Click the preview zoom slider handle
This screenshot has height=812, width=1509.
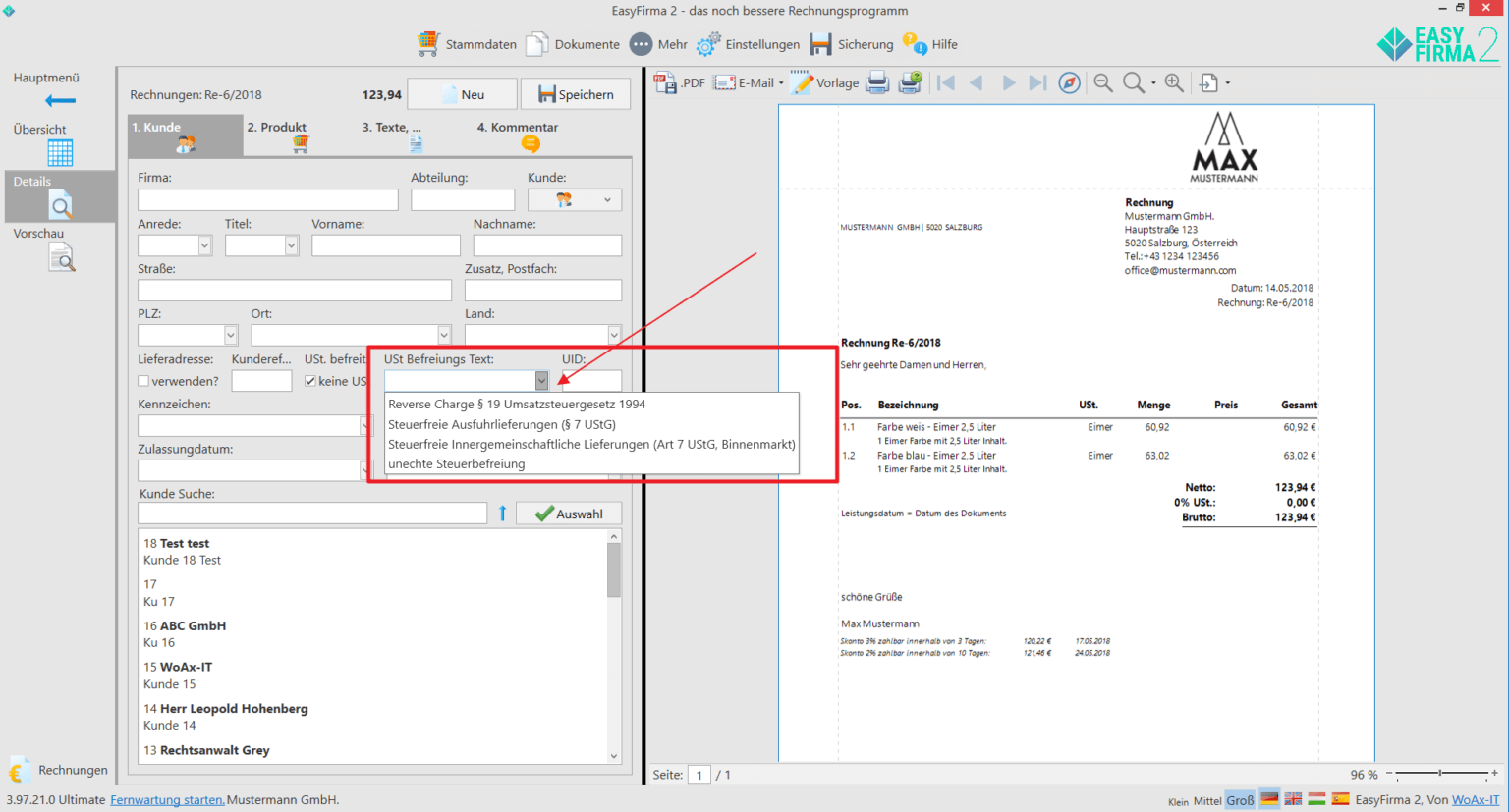click(x=1440, y=774)
